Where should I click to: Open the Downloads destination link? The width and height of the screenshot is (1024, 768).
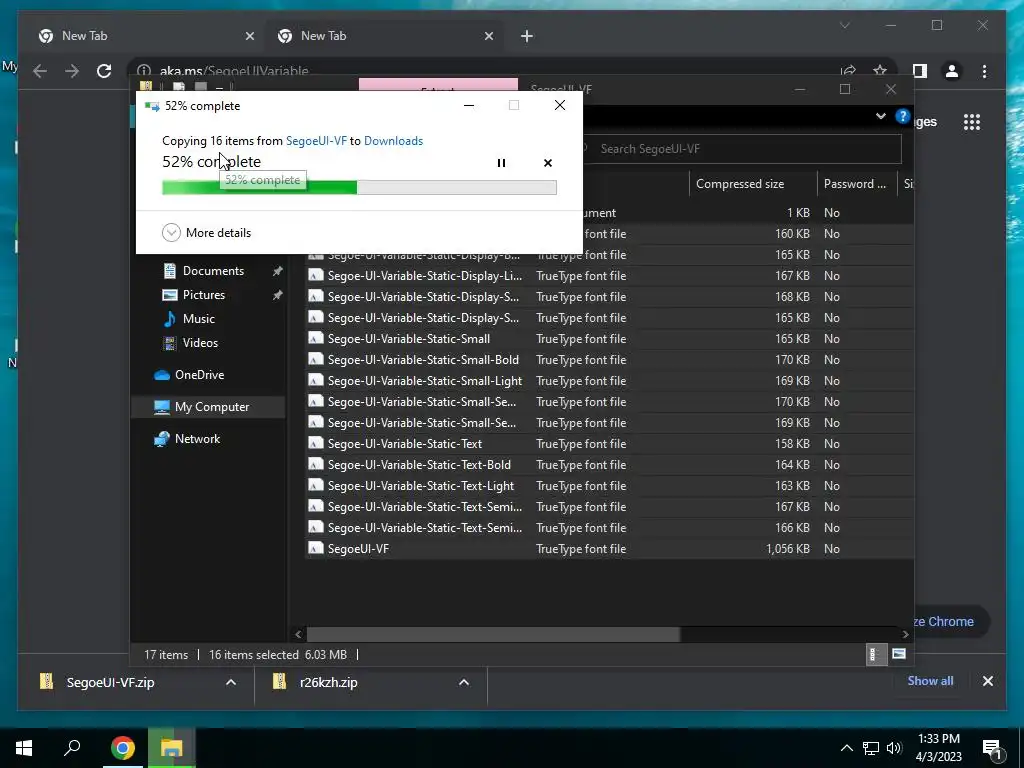point(393,140)
